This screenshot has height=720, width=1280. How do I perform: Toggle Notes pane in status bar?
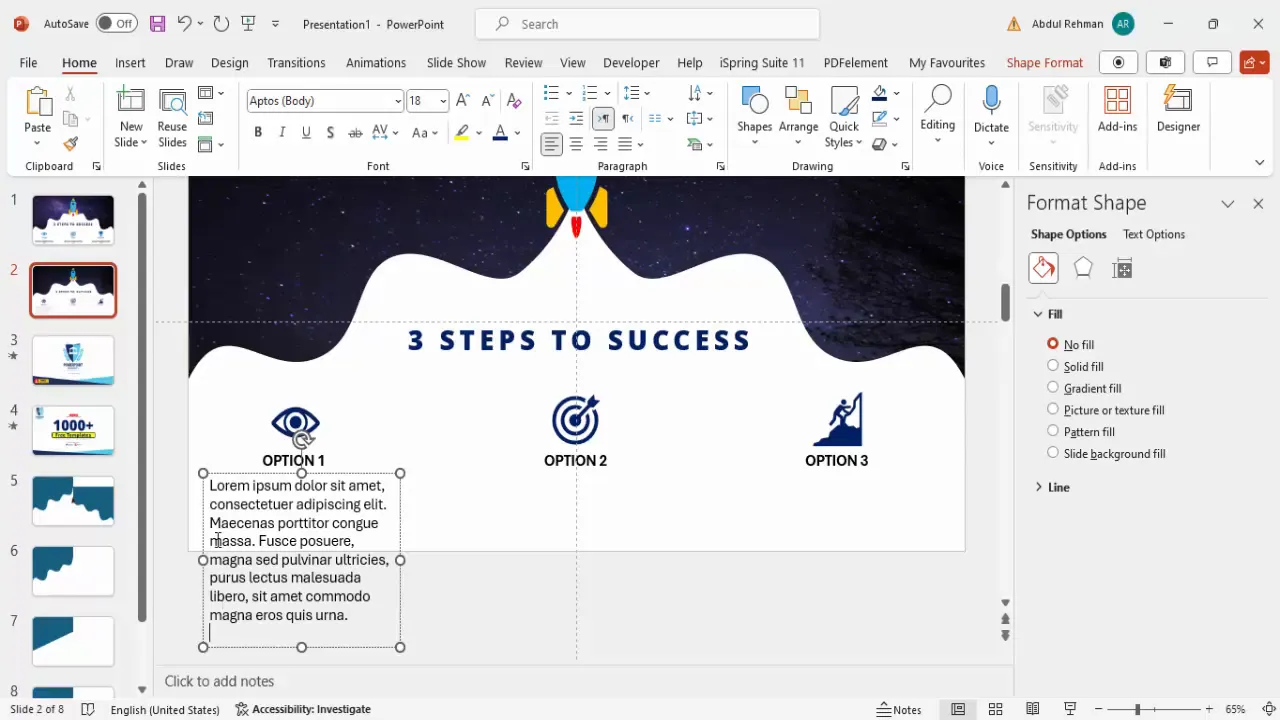tap(899, 709)
